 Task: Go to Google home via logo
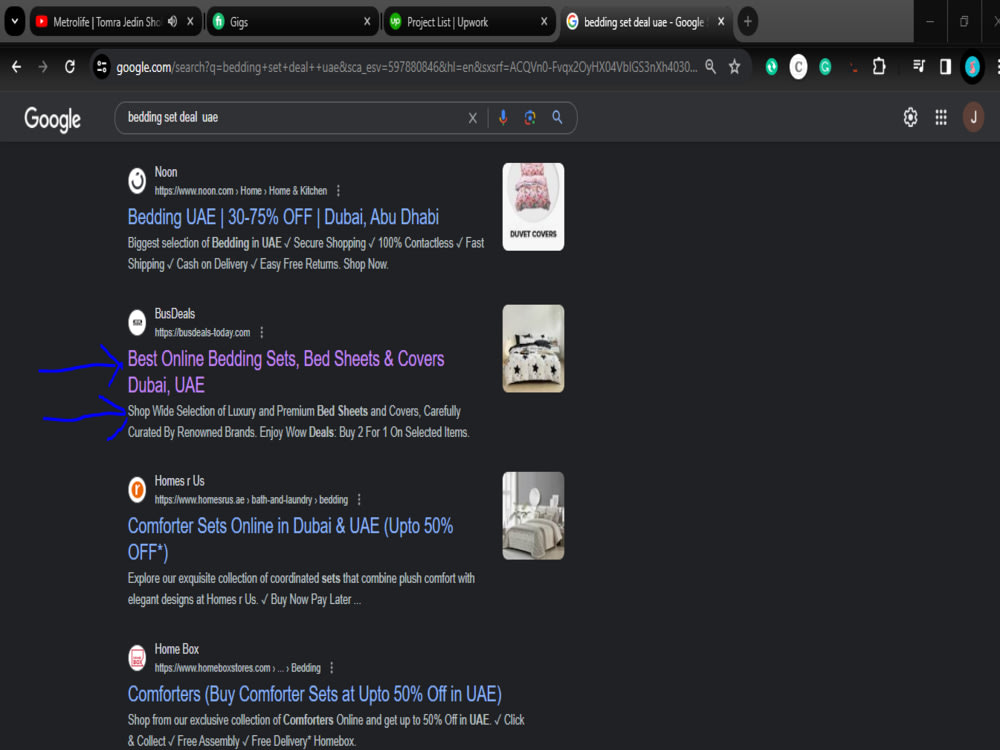point(52,119)
